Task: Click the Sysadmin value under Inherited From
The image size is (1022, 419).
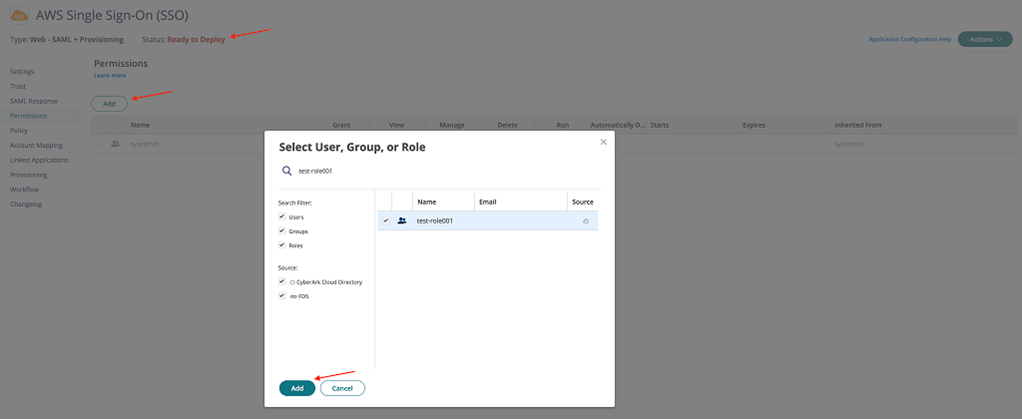Action: (849, 144)
